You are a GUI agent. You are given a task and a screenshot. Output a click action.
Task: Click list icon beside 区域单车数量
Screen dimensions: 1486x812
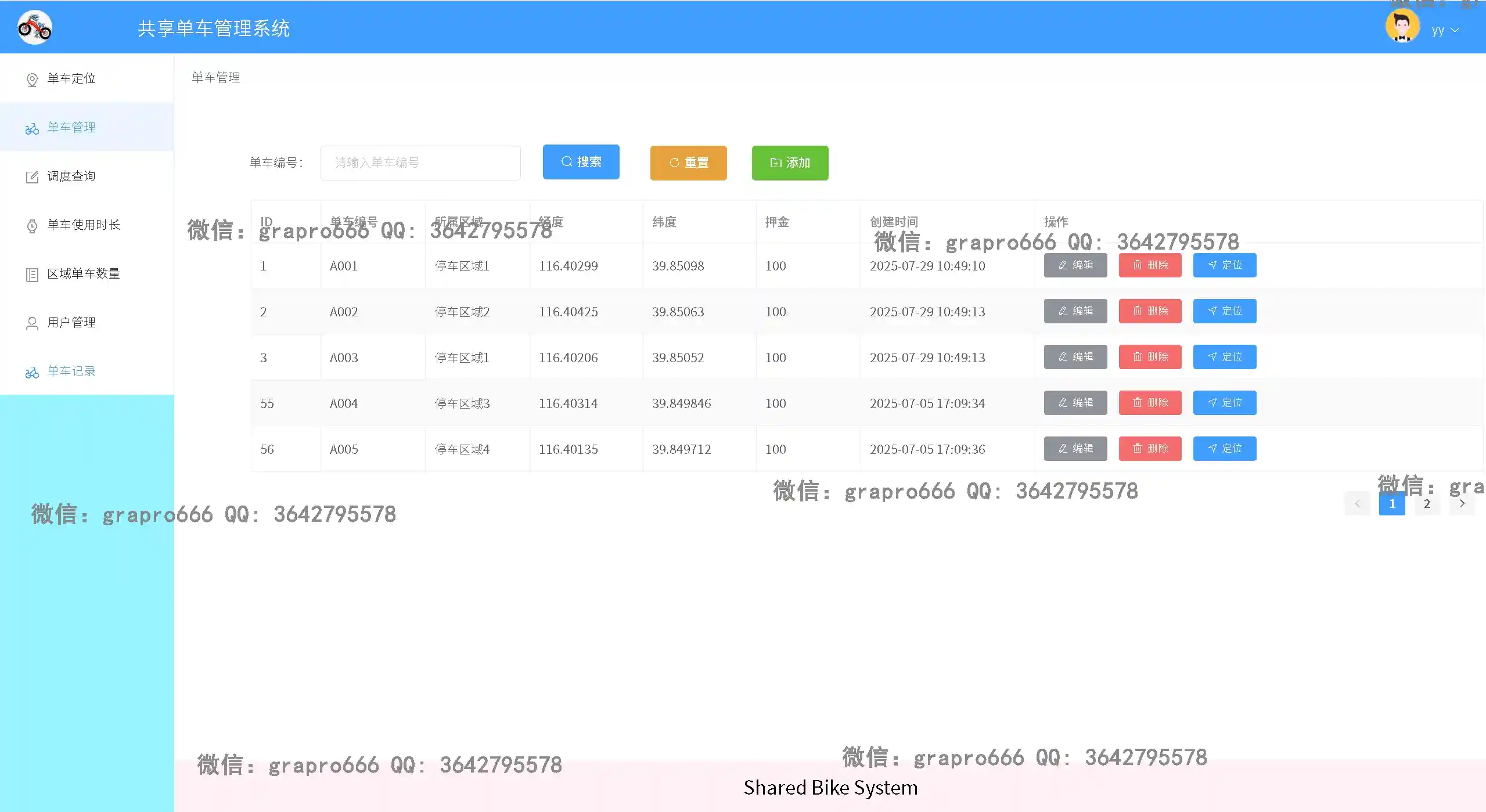click(33, 275)
